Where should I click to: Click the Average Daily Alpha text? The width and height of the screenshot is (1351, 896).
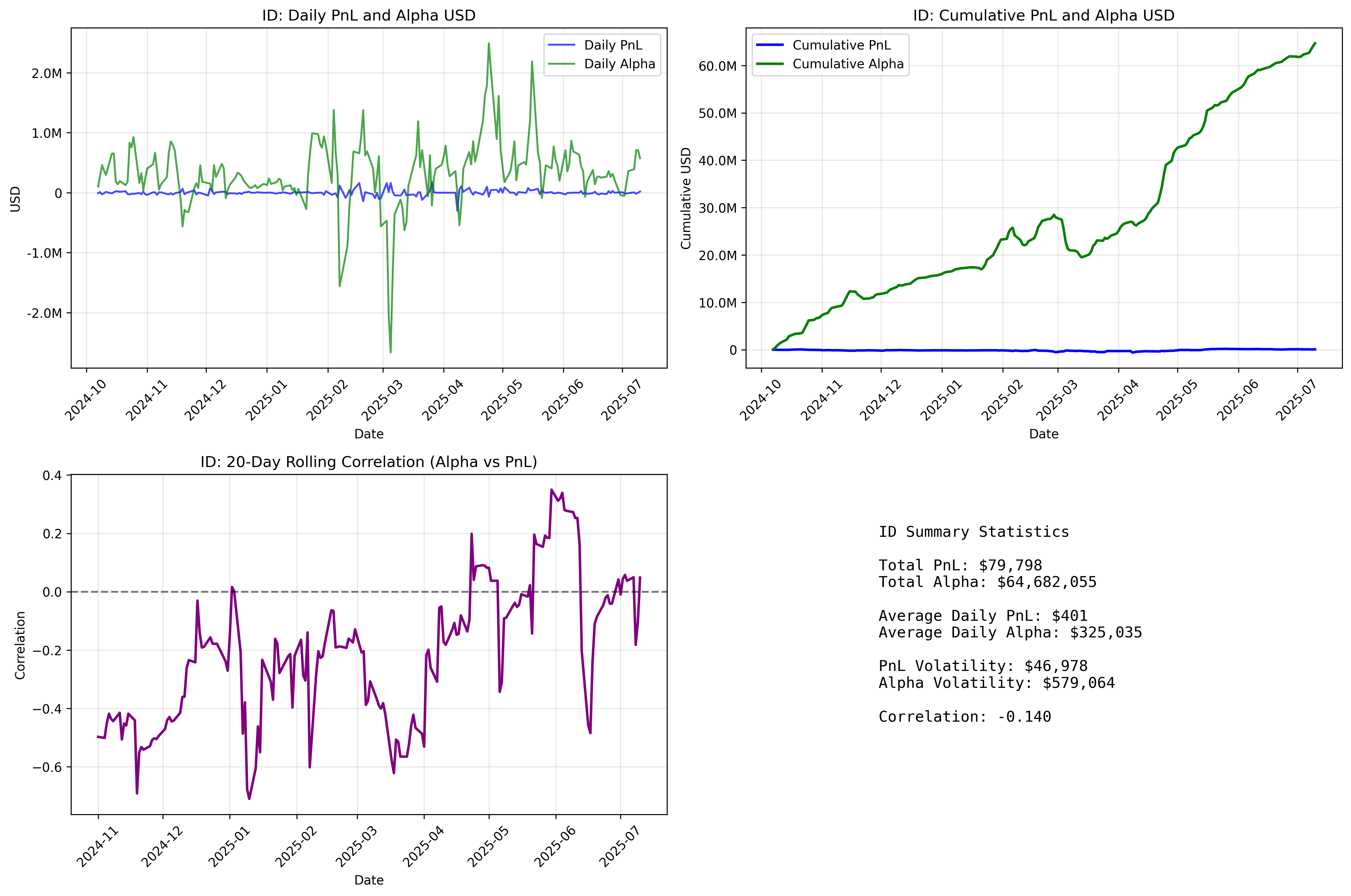1010,633
